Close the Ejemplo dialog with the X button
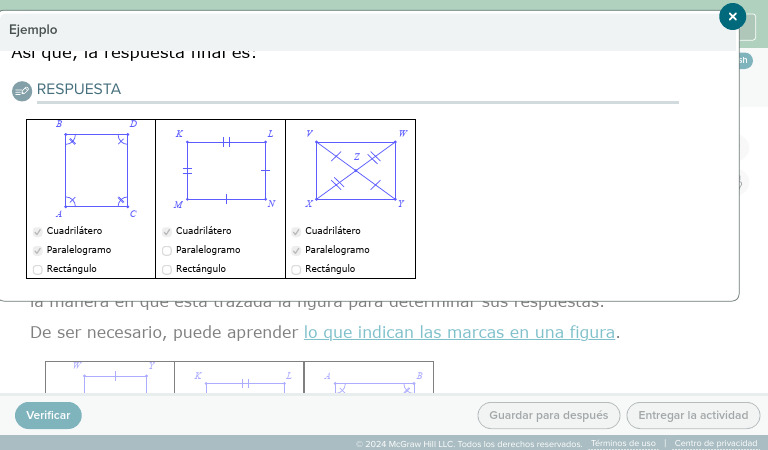The height and width of the screenshot is (450, 768). pyautogui.click(x=732, y=17)
